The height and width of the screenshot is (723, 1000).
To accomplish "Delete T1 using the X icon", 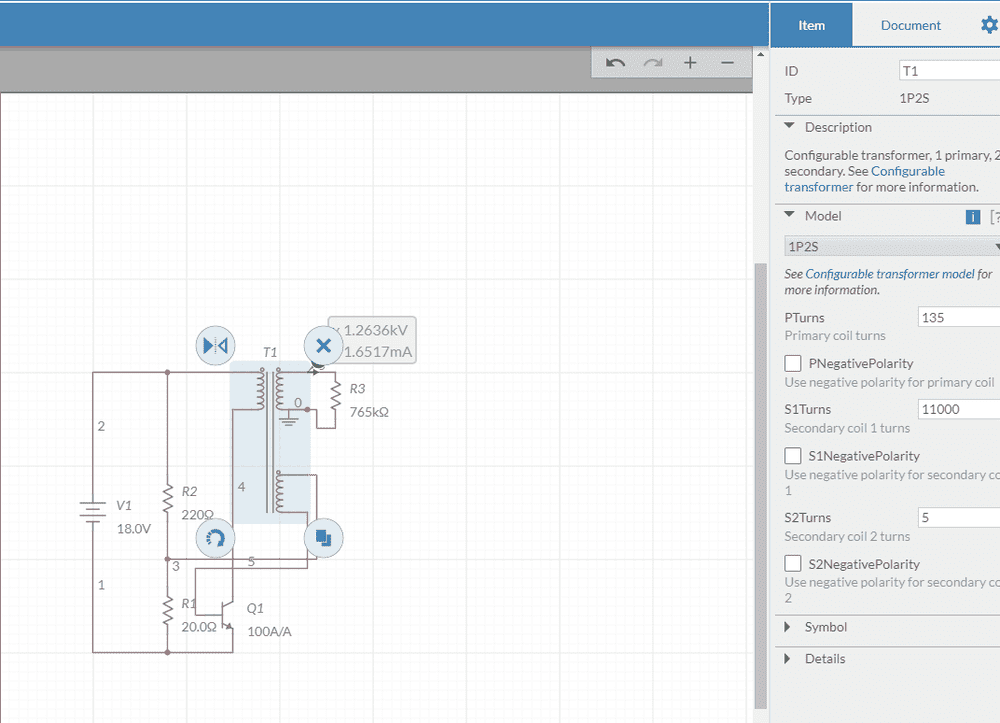I will click(323, 346).
